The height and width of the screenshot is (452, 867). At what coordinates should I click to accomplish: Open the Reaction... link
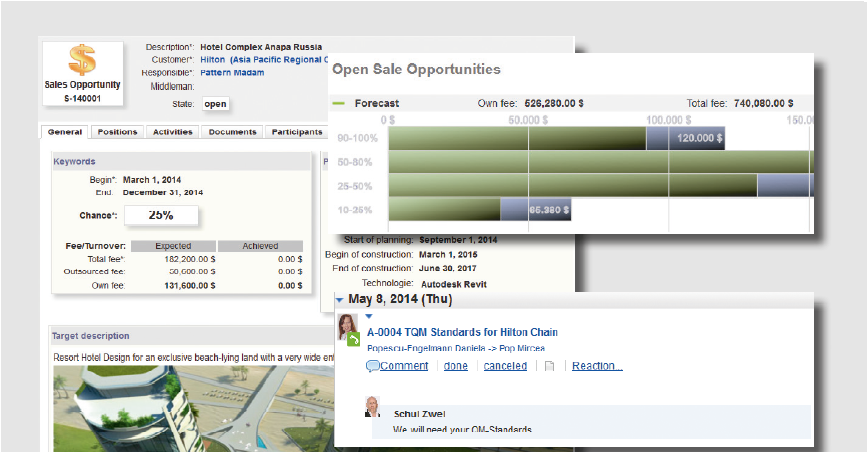[597, 366]
